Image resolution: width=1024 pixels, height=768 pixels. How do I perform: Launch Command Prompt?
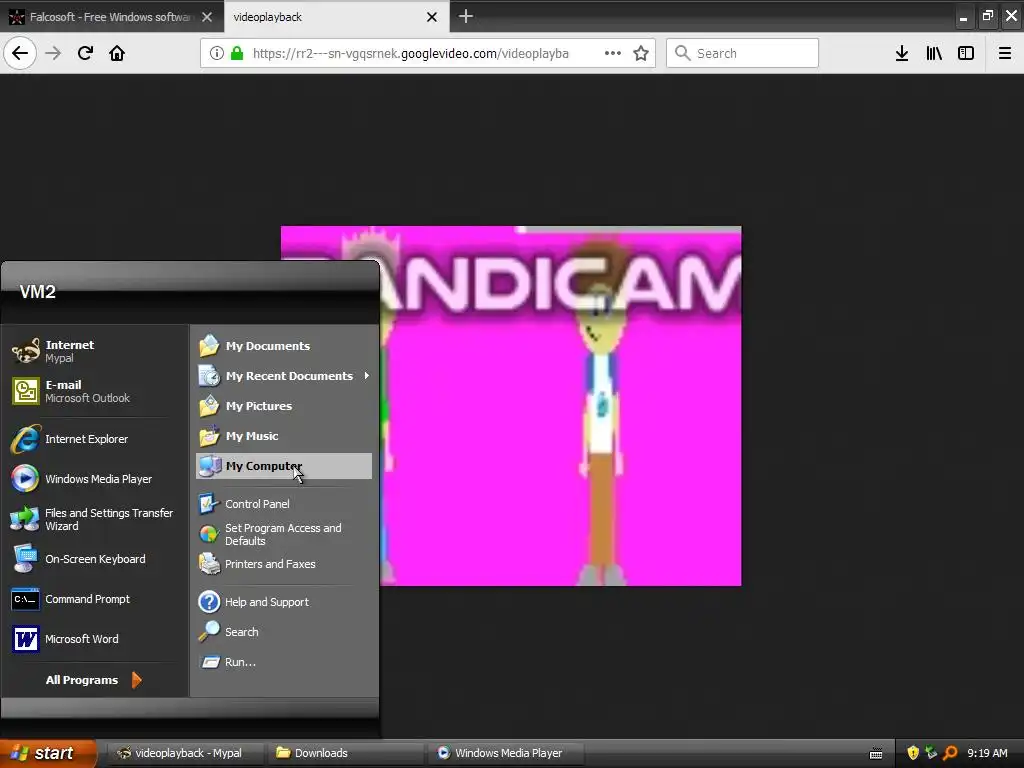[x=95, y=599]
